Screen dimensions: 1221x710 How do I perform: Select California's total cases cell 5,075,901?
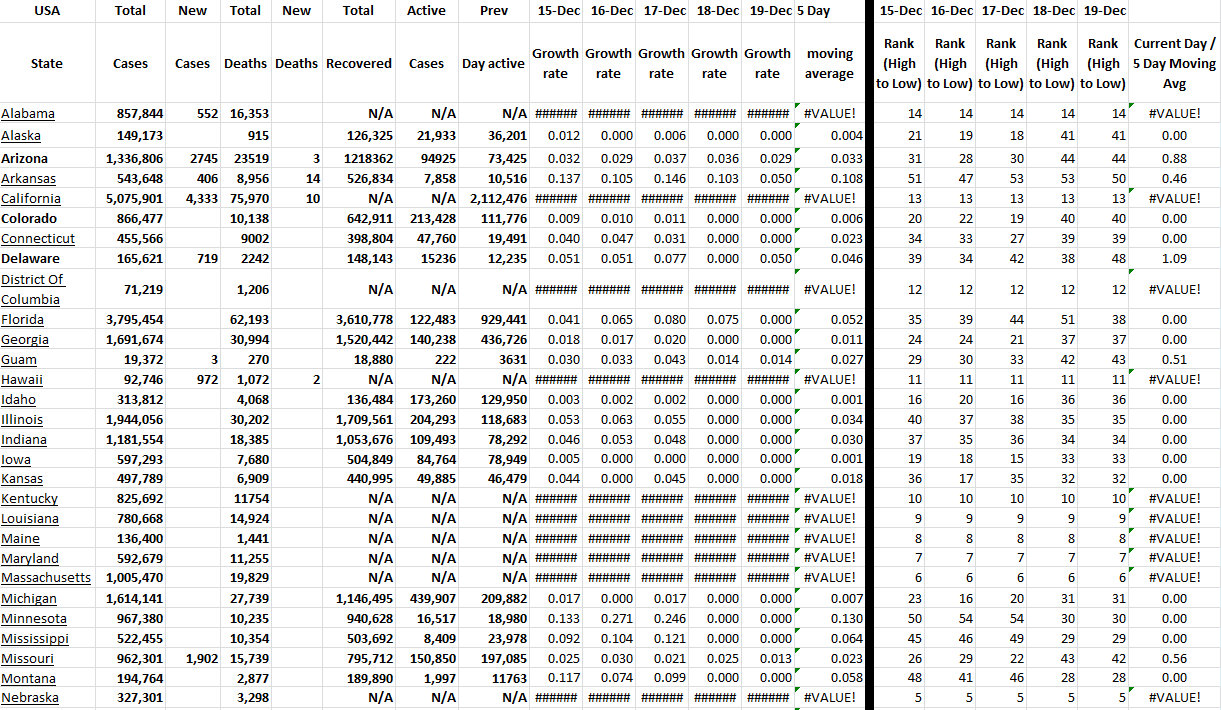click(134, 199)
